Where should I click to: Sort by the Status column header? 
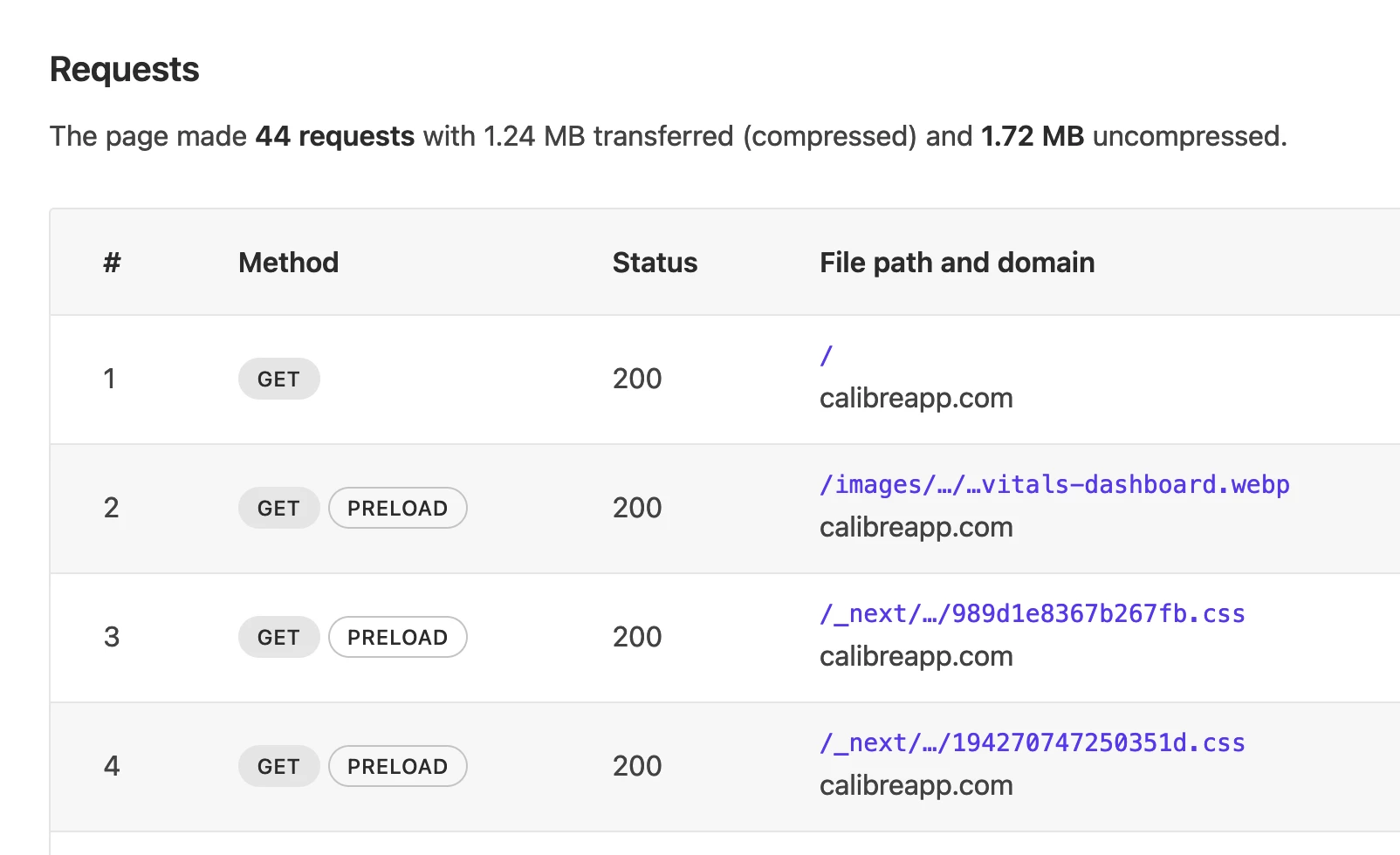click(655, 263)
